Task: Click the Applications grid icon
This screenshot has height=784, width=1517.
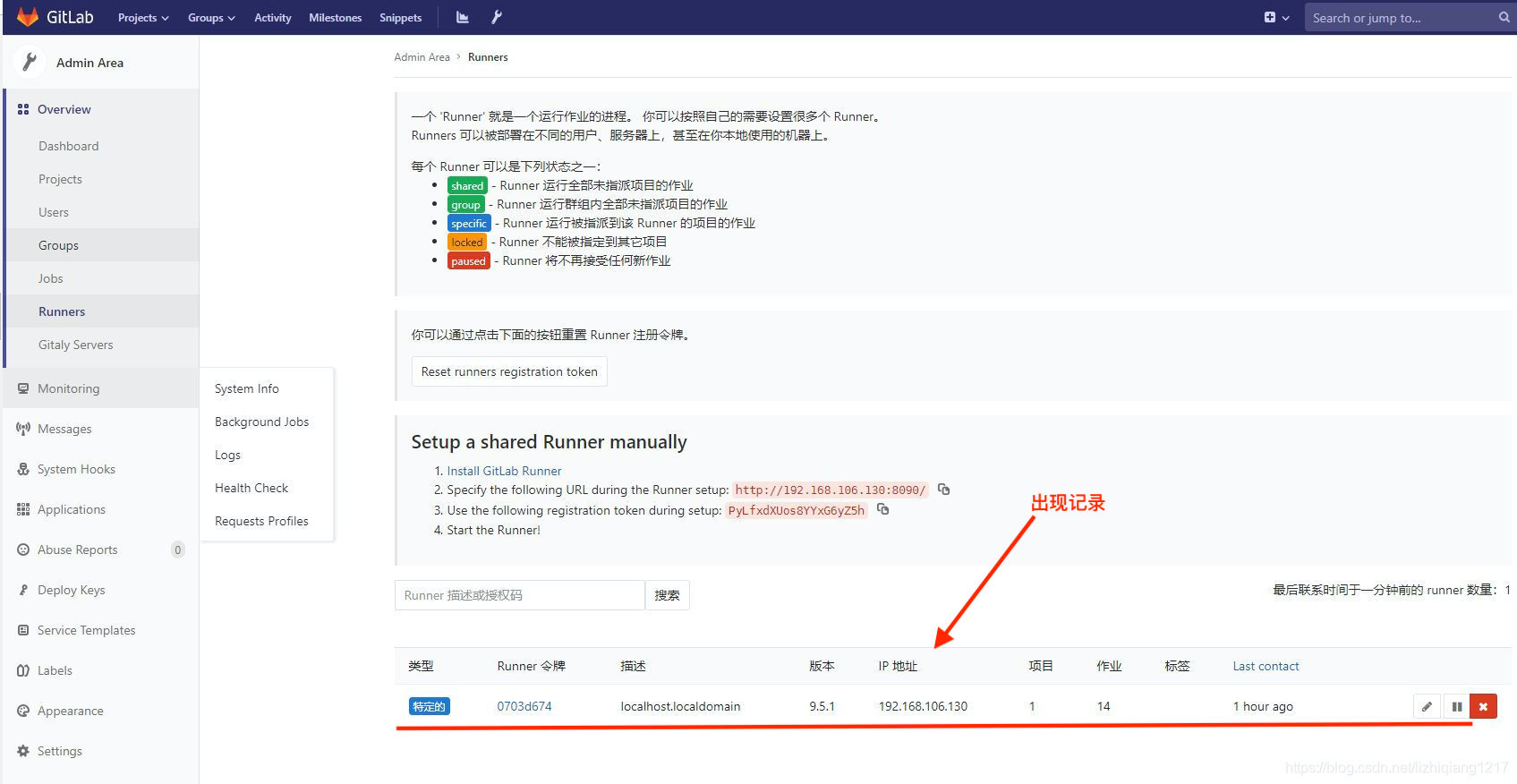Action: click(x=23, y=509)
